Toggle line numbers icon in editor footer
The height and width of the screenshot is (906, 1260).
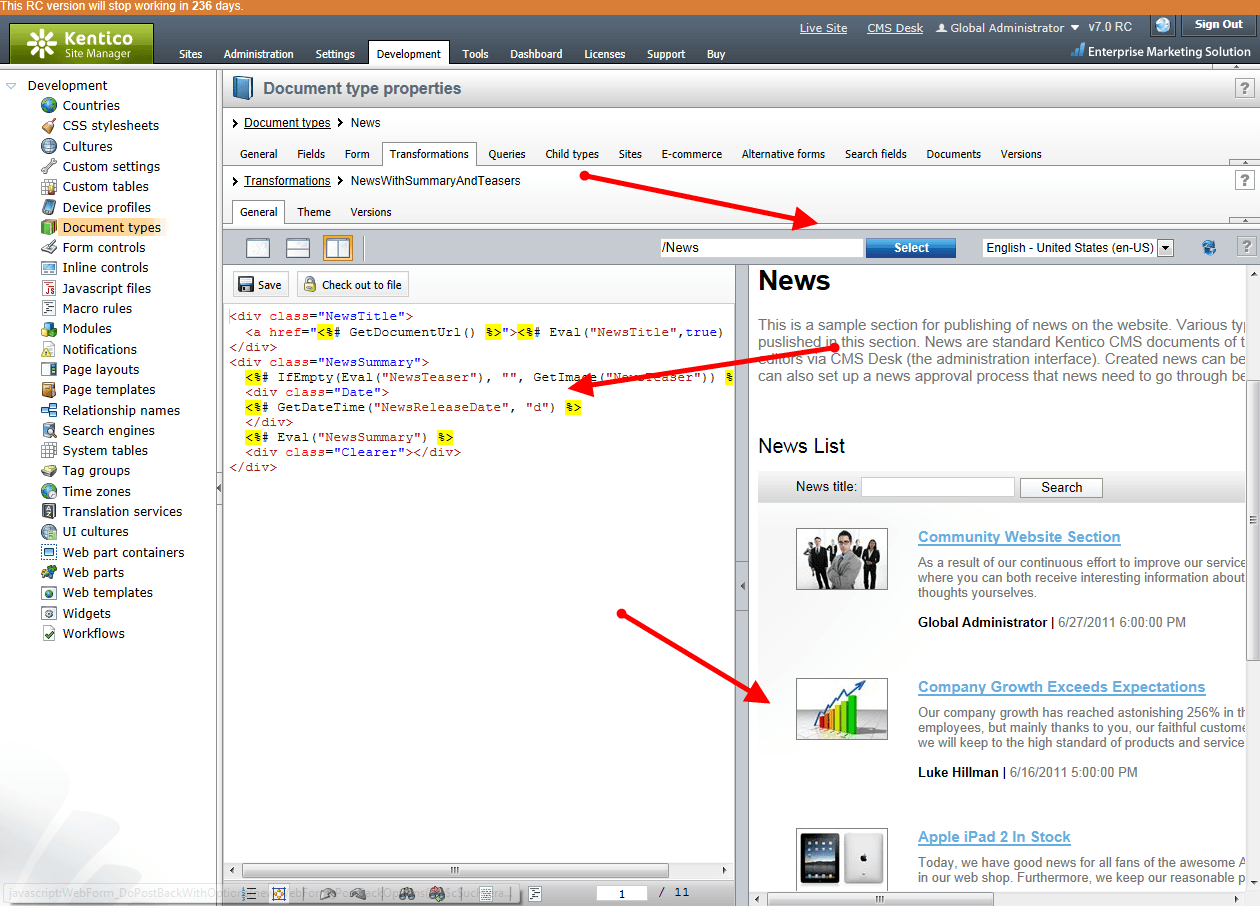[251, 894]
